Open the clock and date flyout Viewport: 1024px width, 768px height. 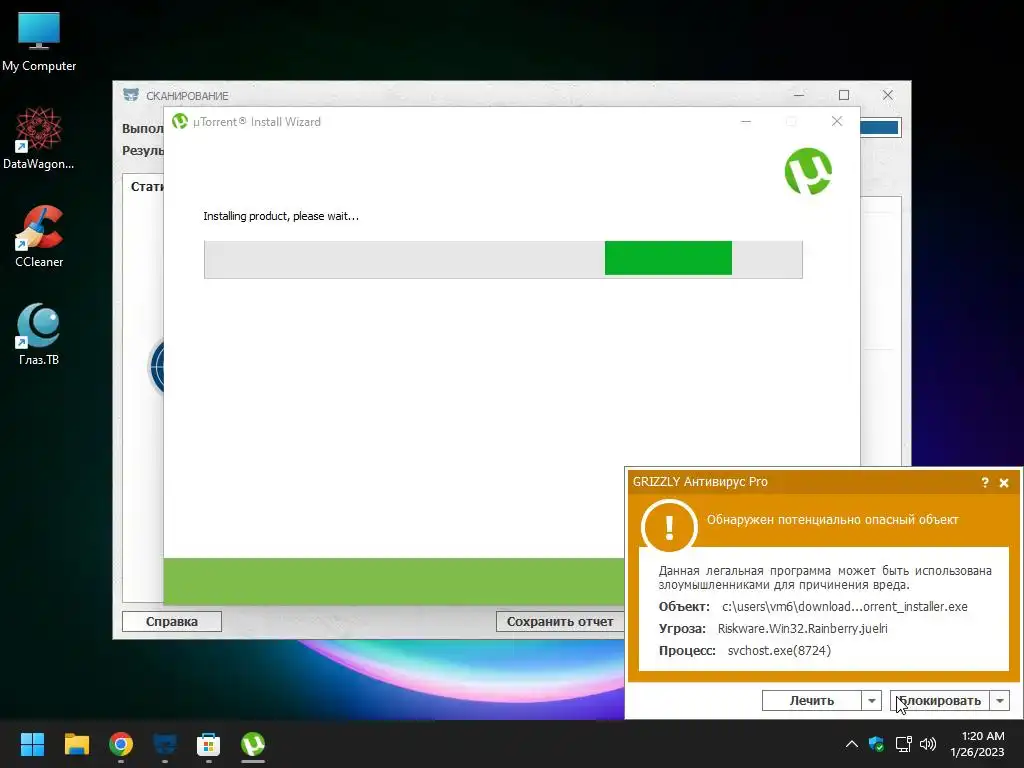pos(977,744)
